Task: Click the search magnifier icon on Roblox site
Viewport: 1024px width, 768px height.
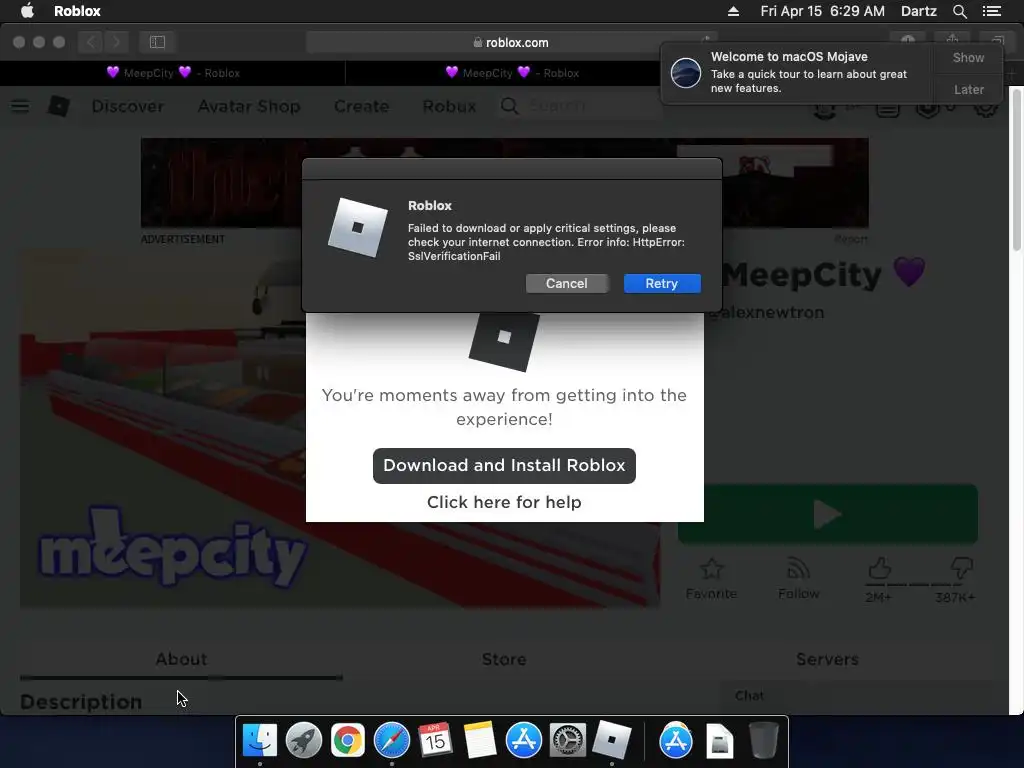Action: point(509,106)
